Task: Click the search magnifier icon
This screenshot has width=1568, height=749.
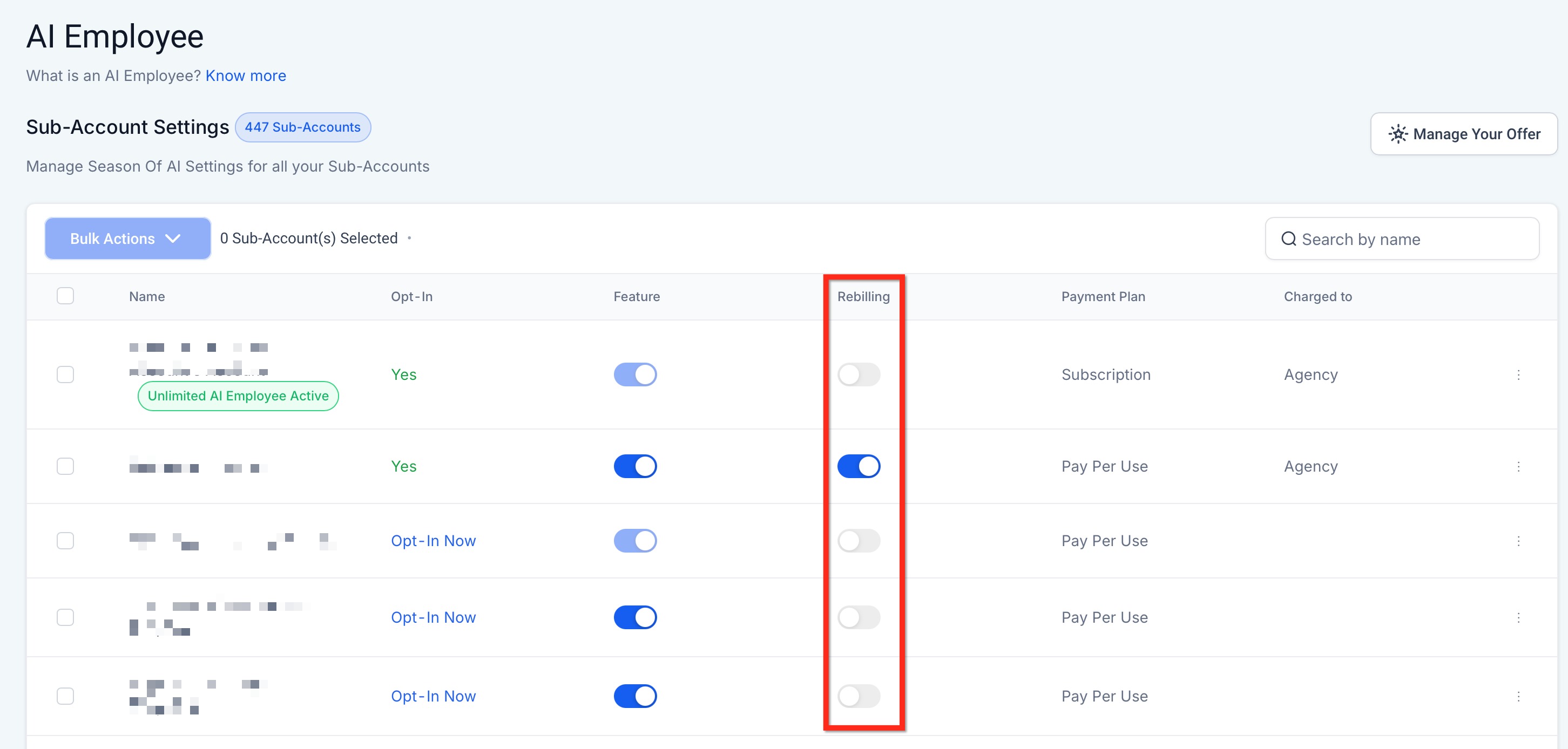Action: pyautogui.click(x=1288, y=239)
